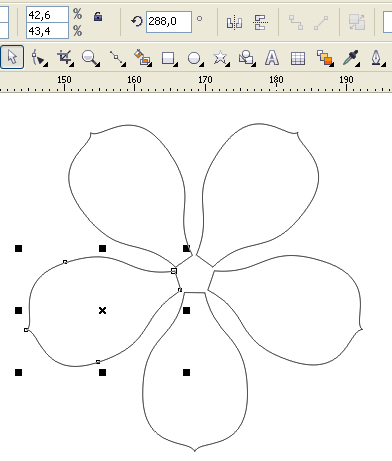The width and height of the screenshot is (392, 461).
Task: Click the top-left selection handle
Action: 19,248
